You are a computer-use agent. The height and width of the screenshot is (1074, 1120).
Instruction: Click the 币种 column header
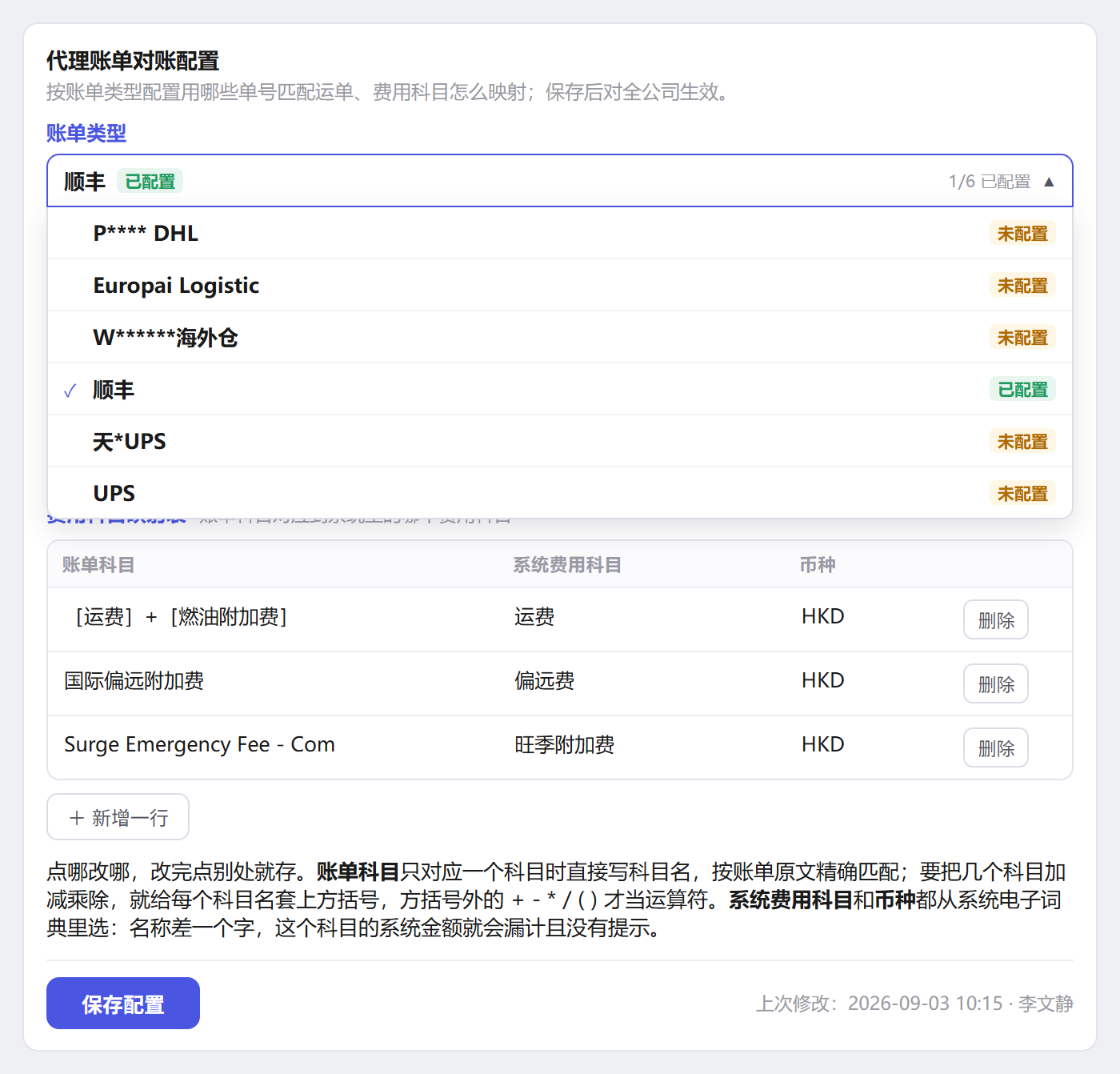point(818,565)
